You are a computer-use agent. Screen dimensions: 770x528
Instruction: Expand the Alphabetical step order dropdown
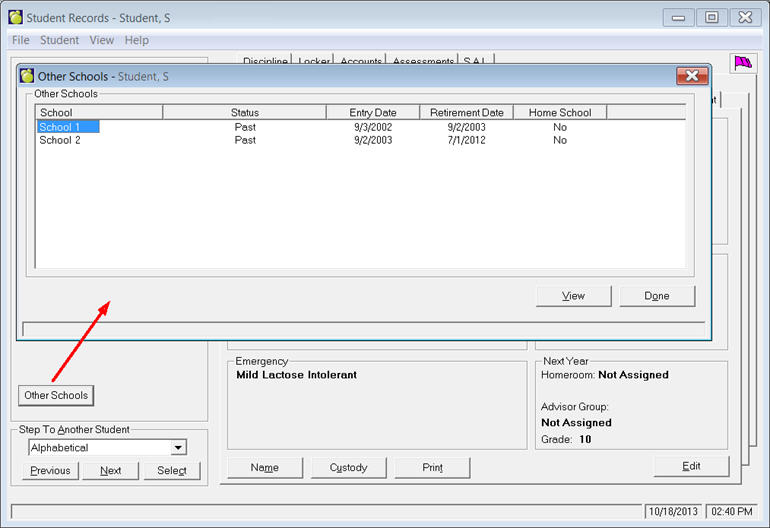[x=178, y=448]
